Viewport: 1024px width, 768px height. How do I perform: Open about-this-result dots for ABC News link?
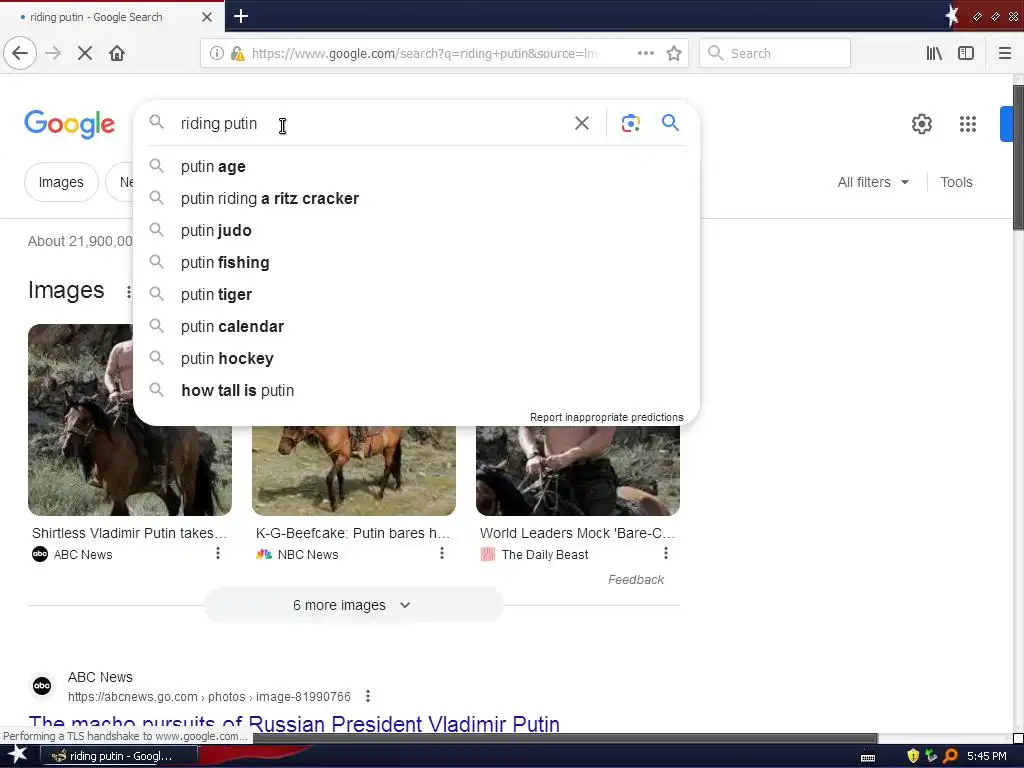tap(368, 696)
